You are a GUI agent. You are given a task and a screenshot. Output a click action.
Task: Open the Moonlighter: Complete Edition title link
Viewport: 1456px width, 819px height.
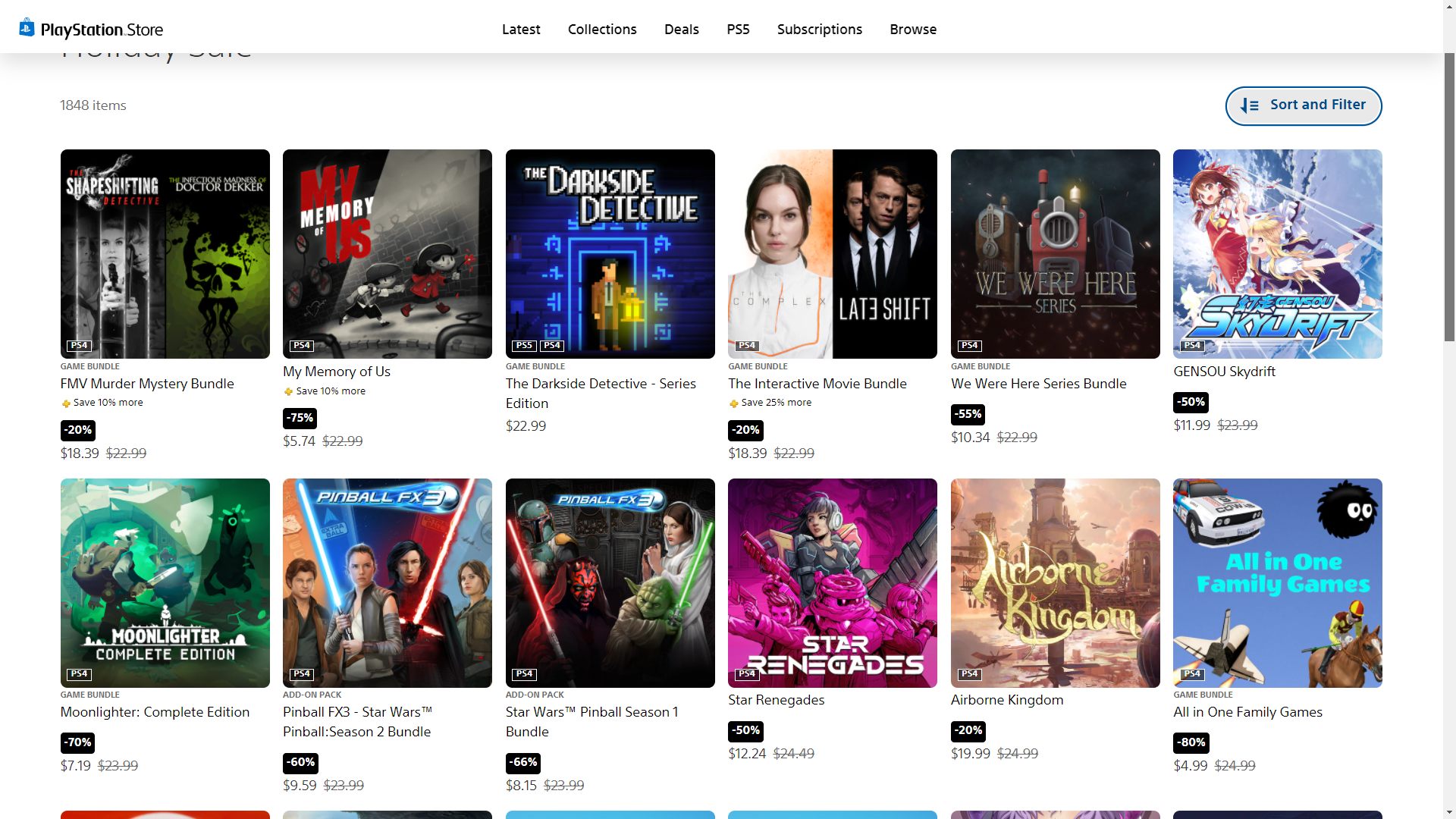(x=155, y=712)
